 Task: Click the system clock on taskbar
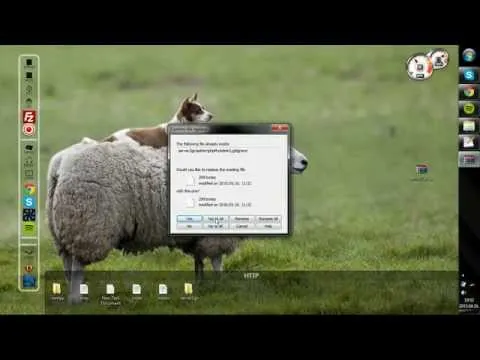coord(469,303)
